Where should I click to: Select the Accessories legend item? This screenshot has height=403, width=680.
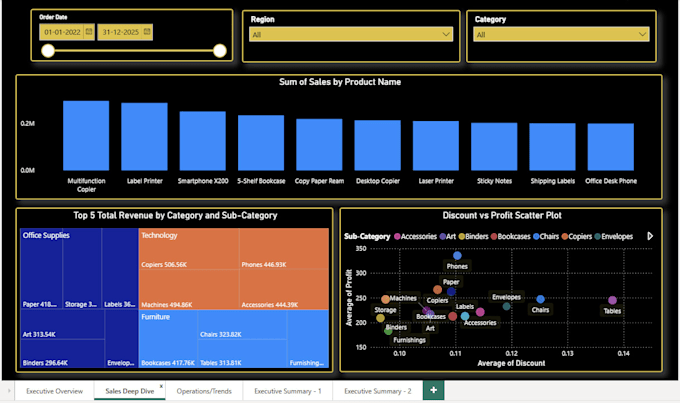415,236
